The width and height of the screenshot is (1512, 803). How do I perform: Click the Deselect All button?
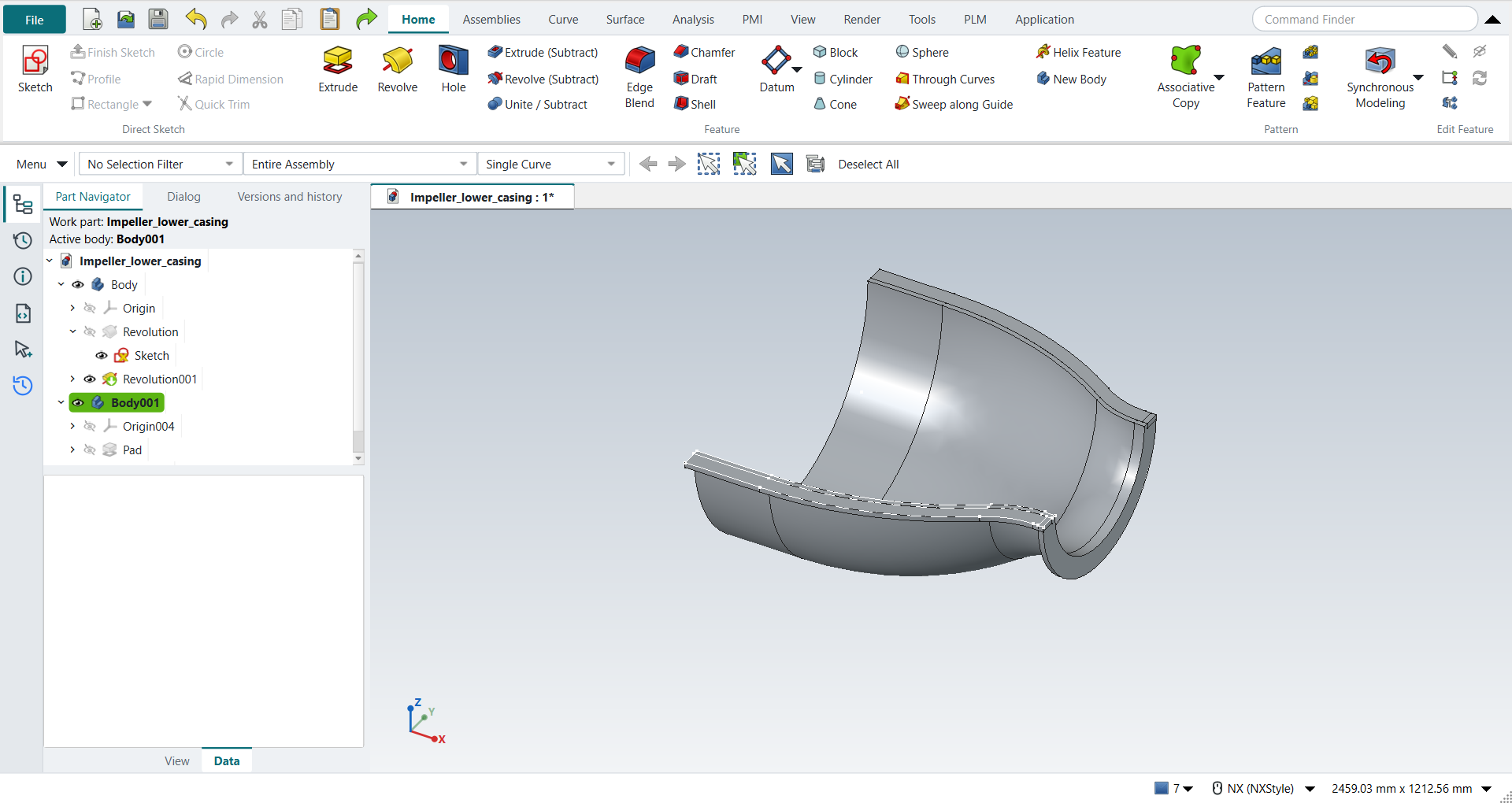869,164
